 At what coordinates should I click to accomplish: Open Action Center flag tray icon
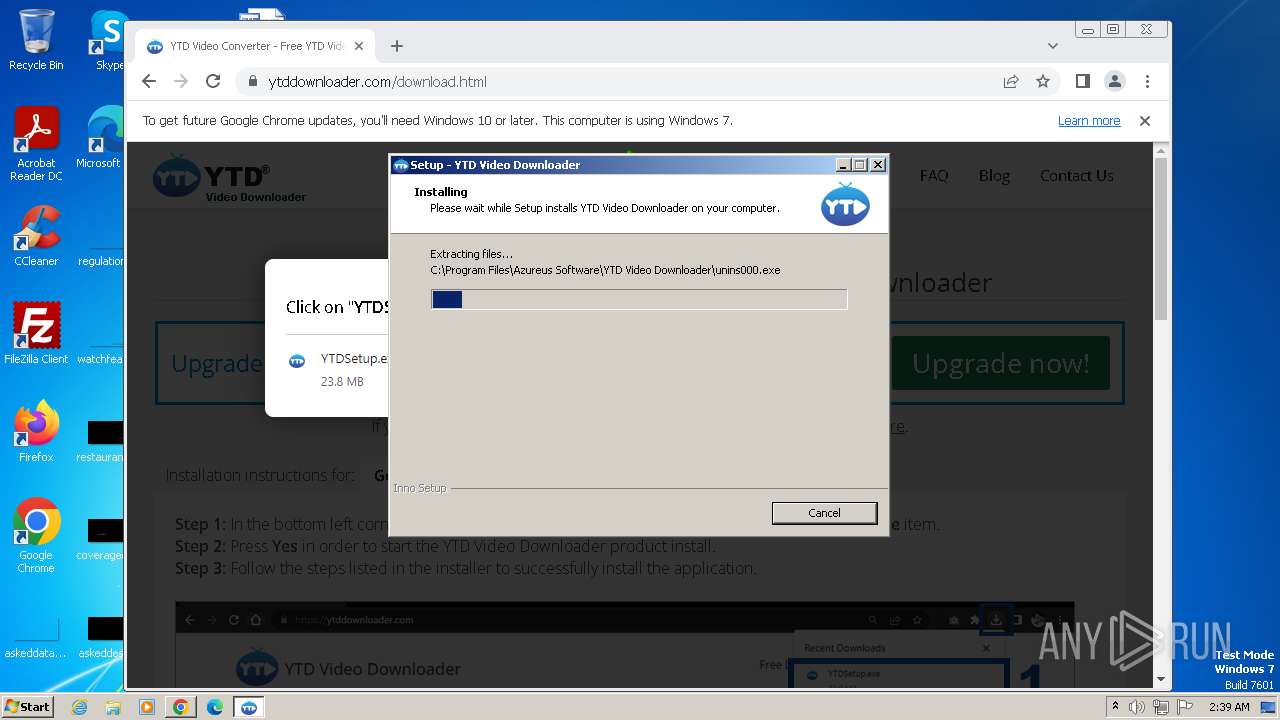click(1184, 707)
